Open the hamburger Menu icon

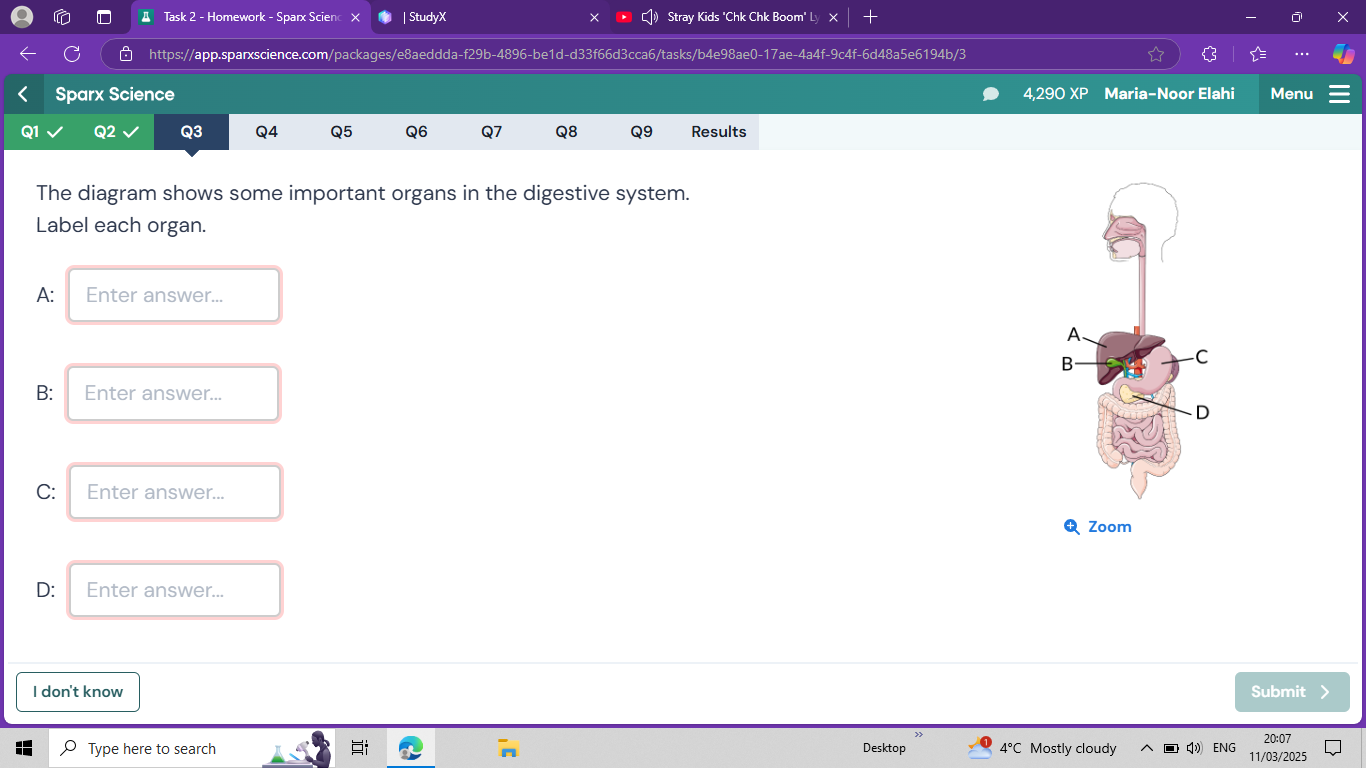tap(1339, 94)
